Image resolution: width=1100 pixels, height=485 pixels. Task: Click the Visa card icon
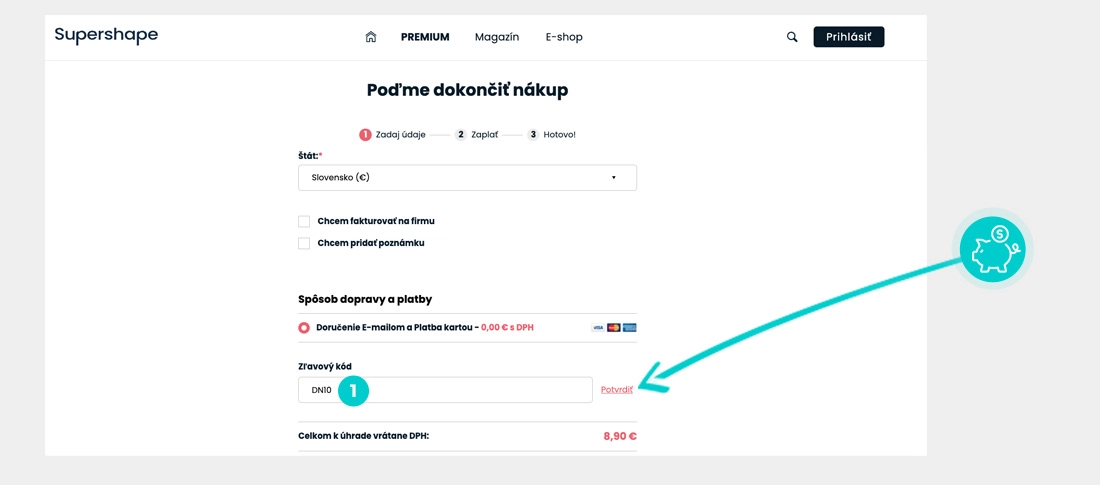(598, 328)
